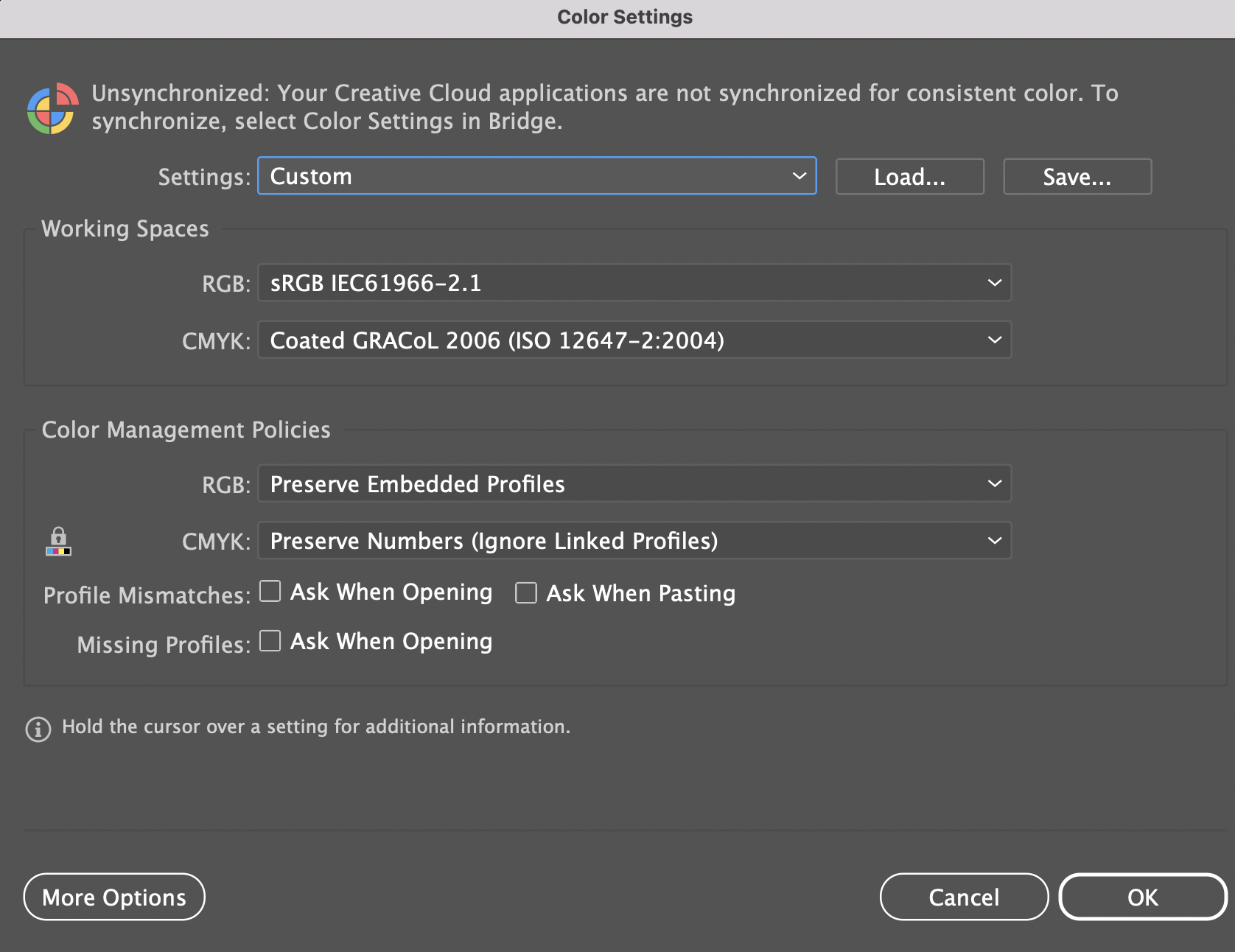The height and width of the screenshot is (952, 1235).
Task: Open the RGB policy dropdown
Action: [634, 484]
